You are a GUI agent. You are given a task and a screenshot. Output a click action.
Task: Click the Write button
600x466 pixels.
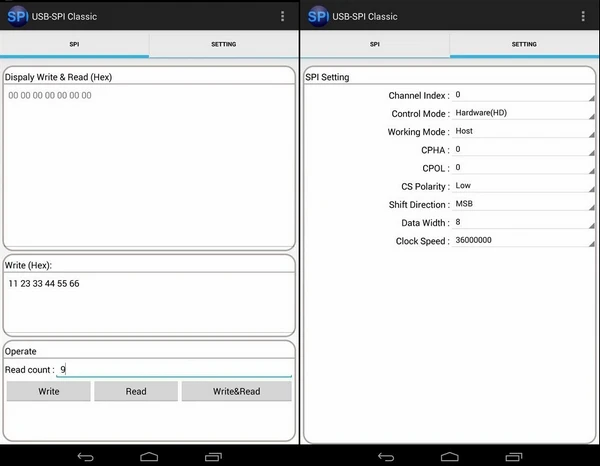pos(49,391)
